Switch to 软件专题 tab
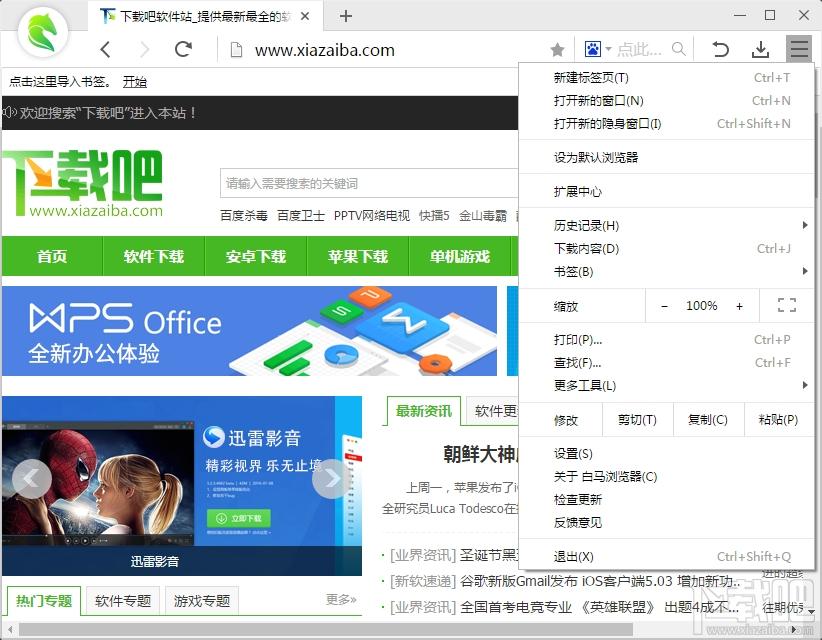 pyautogui.click(x=123, y=601)
